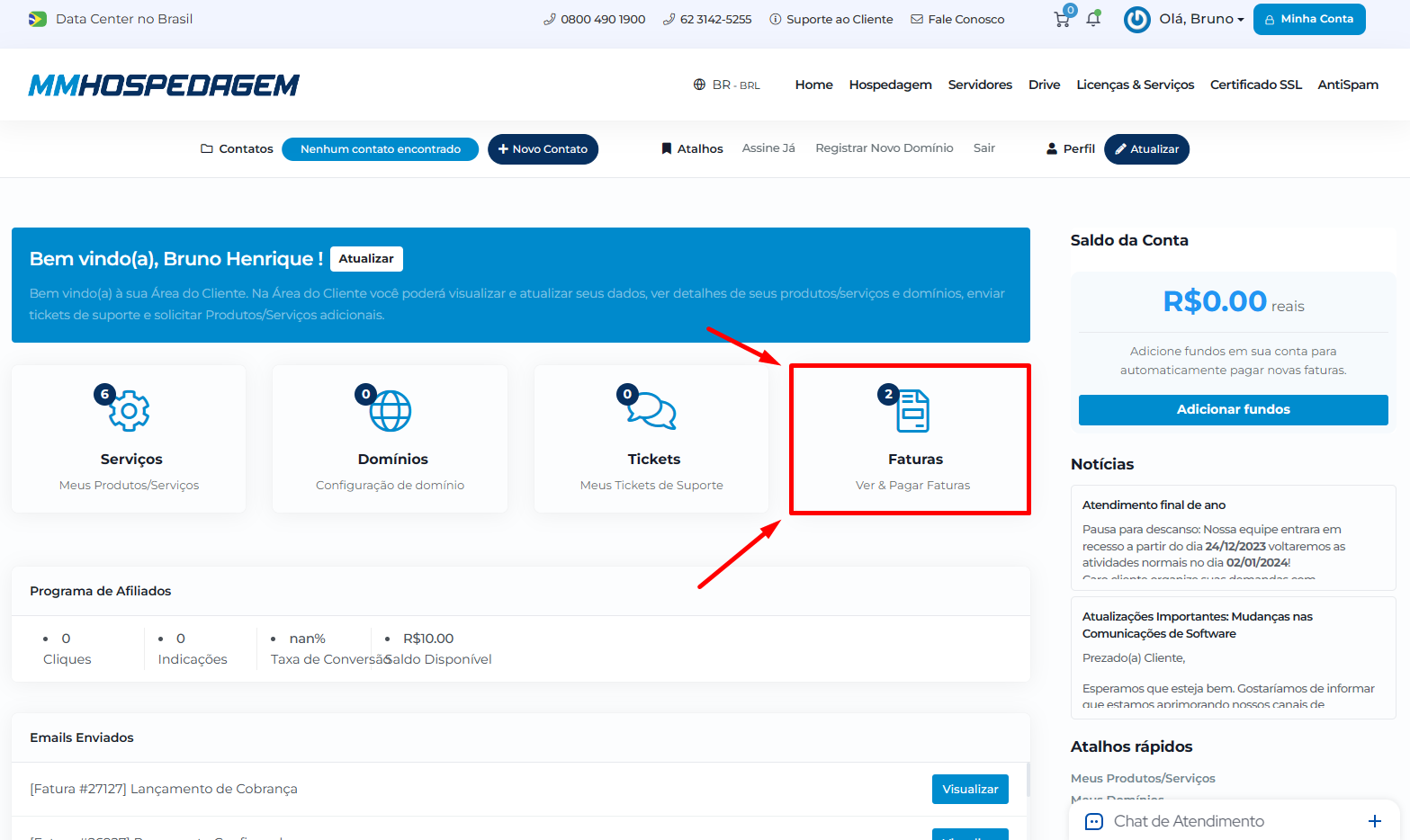
Task: Call 0800 490 1900 link
Action: click(x=595, y=19)
